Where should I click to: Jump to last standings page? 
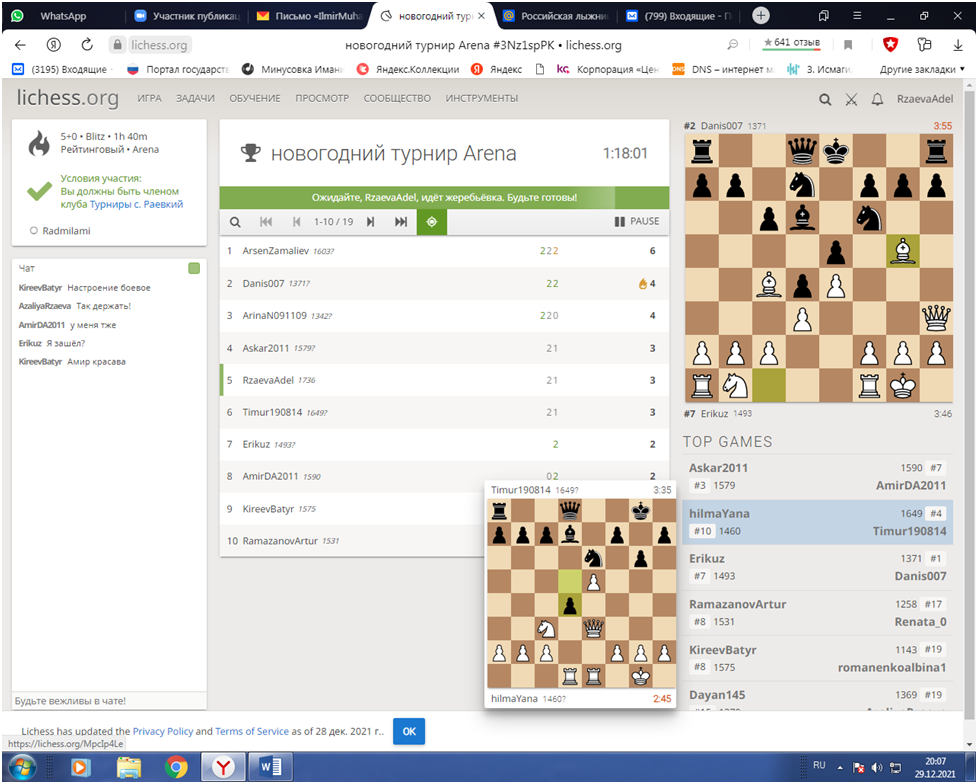click(x=401, y=222)
